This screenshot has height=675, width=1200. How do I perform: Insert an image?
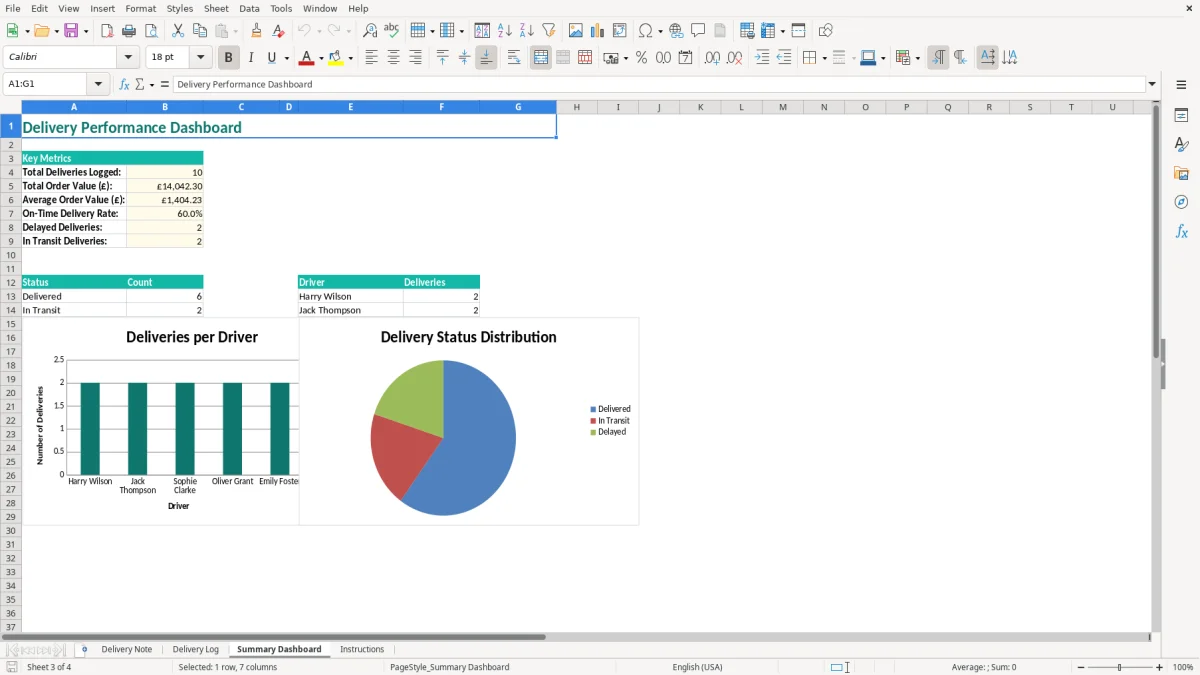pyautogui.click(x=576, y=31)
